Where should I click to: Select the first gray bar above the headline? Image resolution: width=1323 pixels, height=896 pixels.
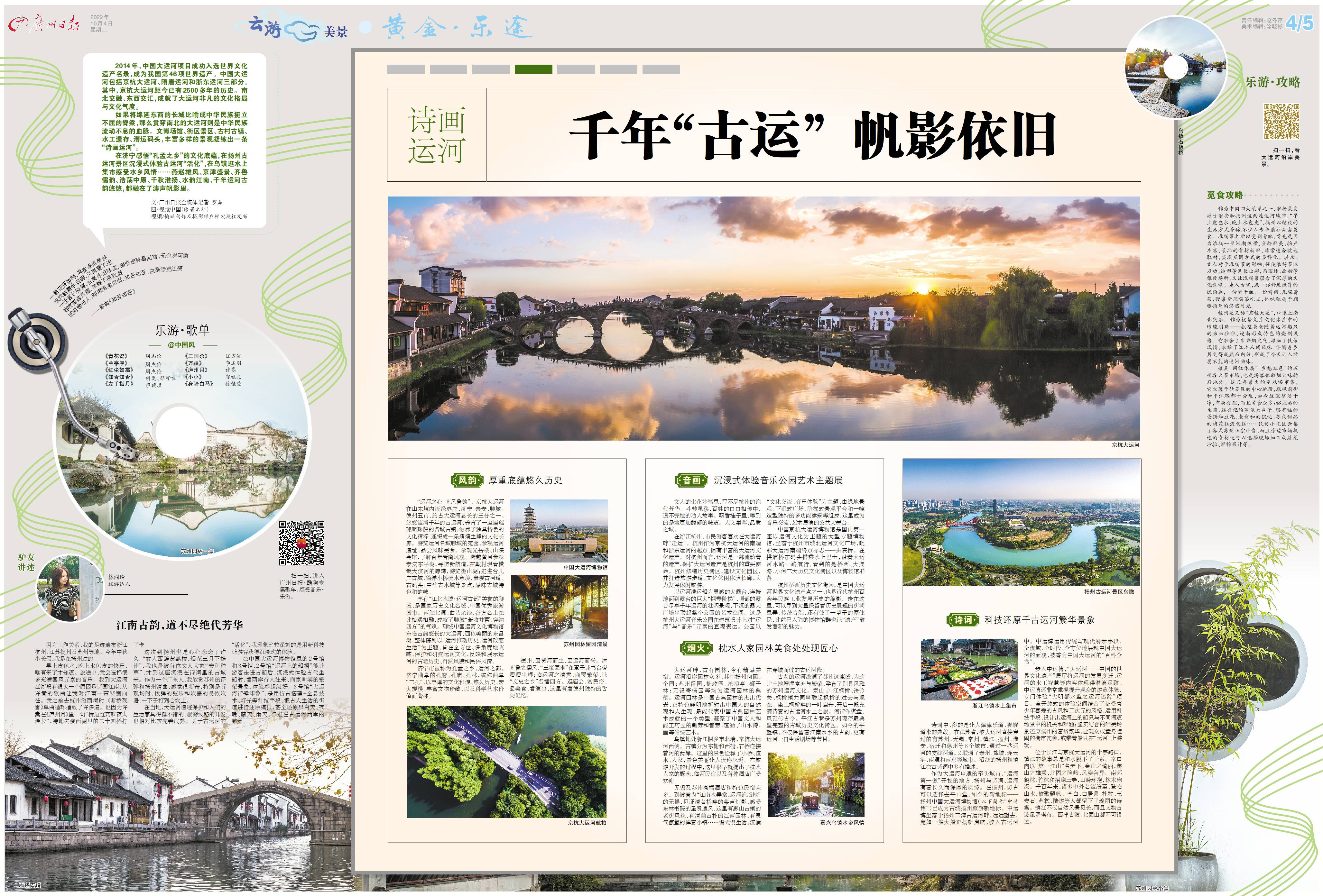tap(405, 69)
